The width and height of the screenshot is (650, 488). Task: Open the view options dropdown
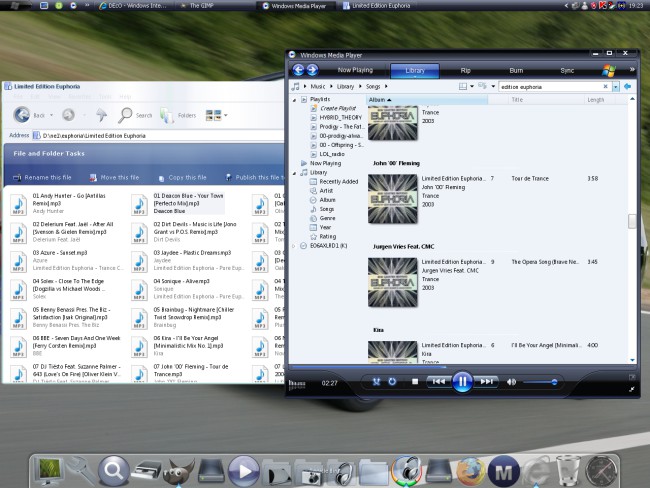(x=493, y=86)
